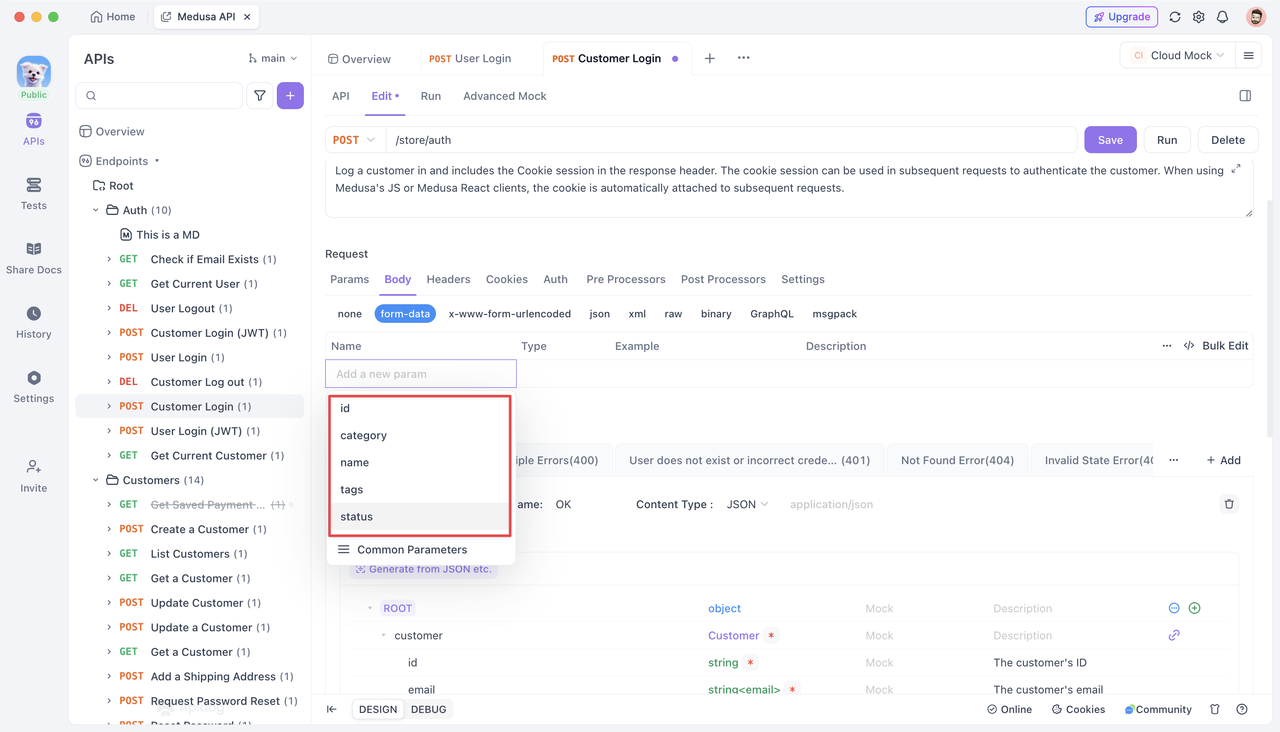Expand the description box with the arrows icon
The height and width of the screenshot is (732, 1280).
(1236, 169)
